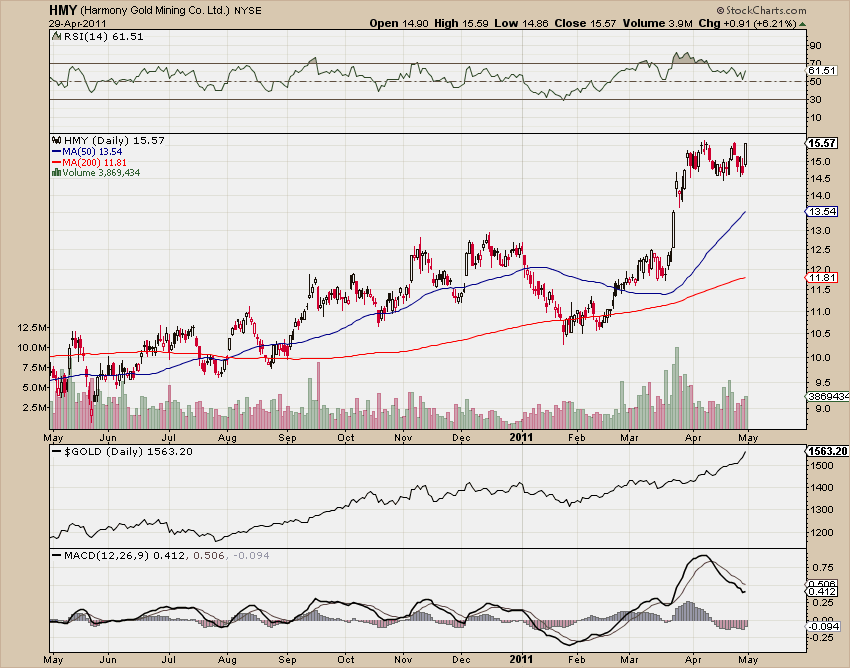Click the -0.094 histogram value in MACD legend
Screen dimensions: 850x668
(250, 556)
